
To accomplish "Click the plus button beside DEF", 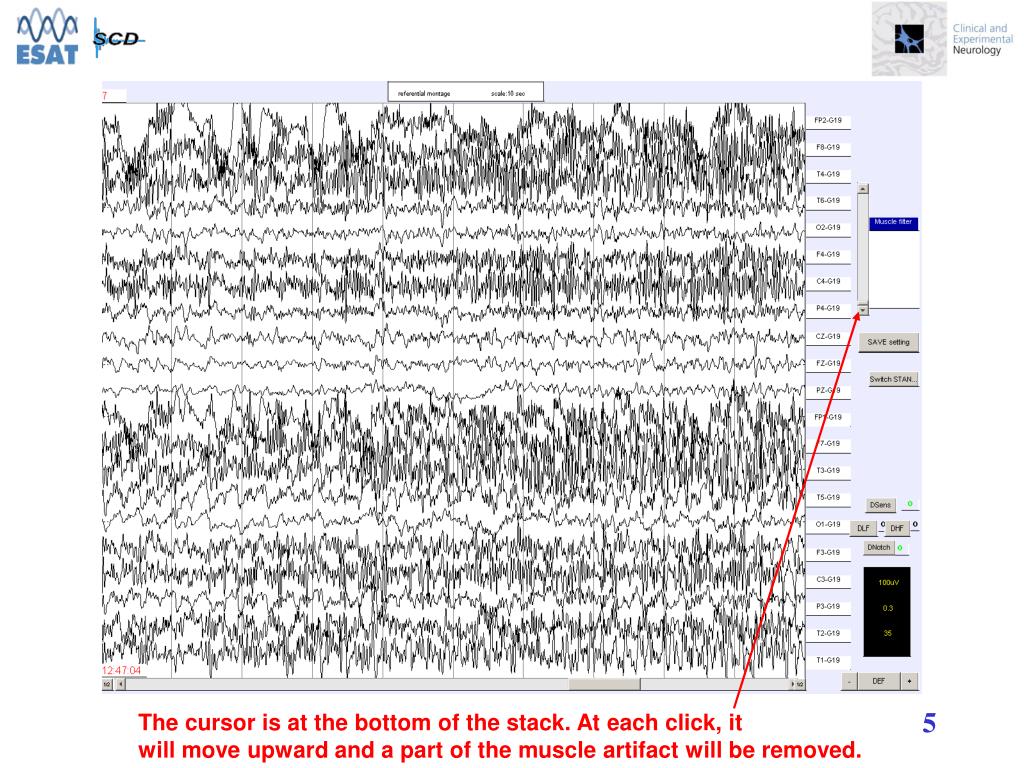I will click(x=909, y=681).
